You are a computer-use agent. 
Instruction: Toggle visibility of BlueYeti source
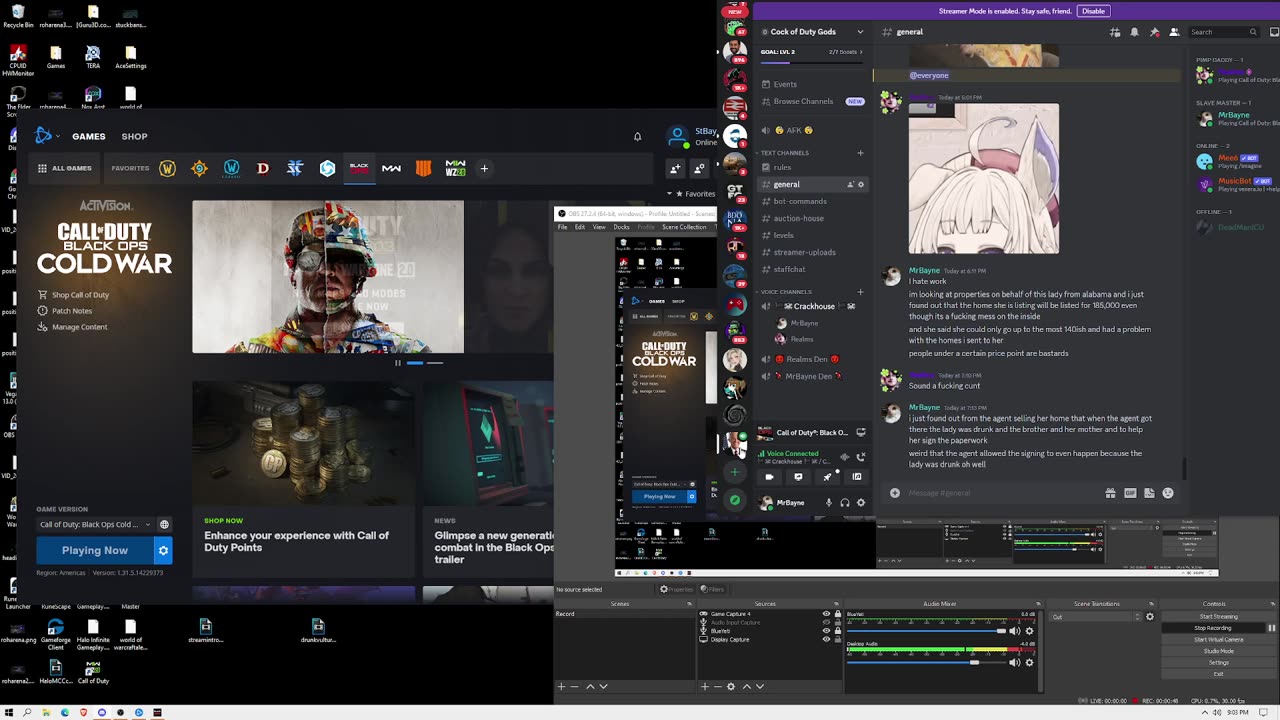pyautogui.click(x=826, y=631)
